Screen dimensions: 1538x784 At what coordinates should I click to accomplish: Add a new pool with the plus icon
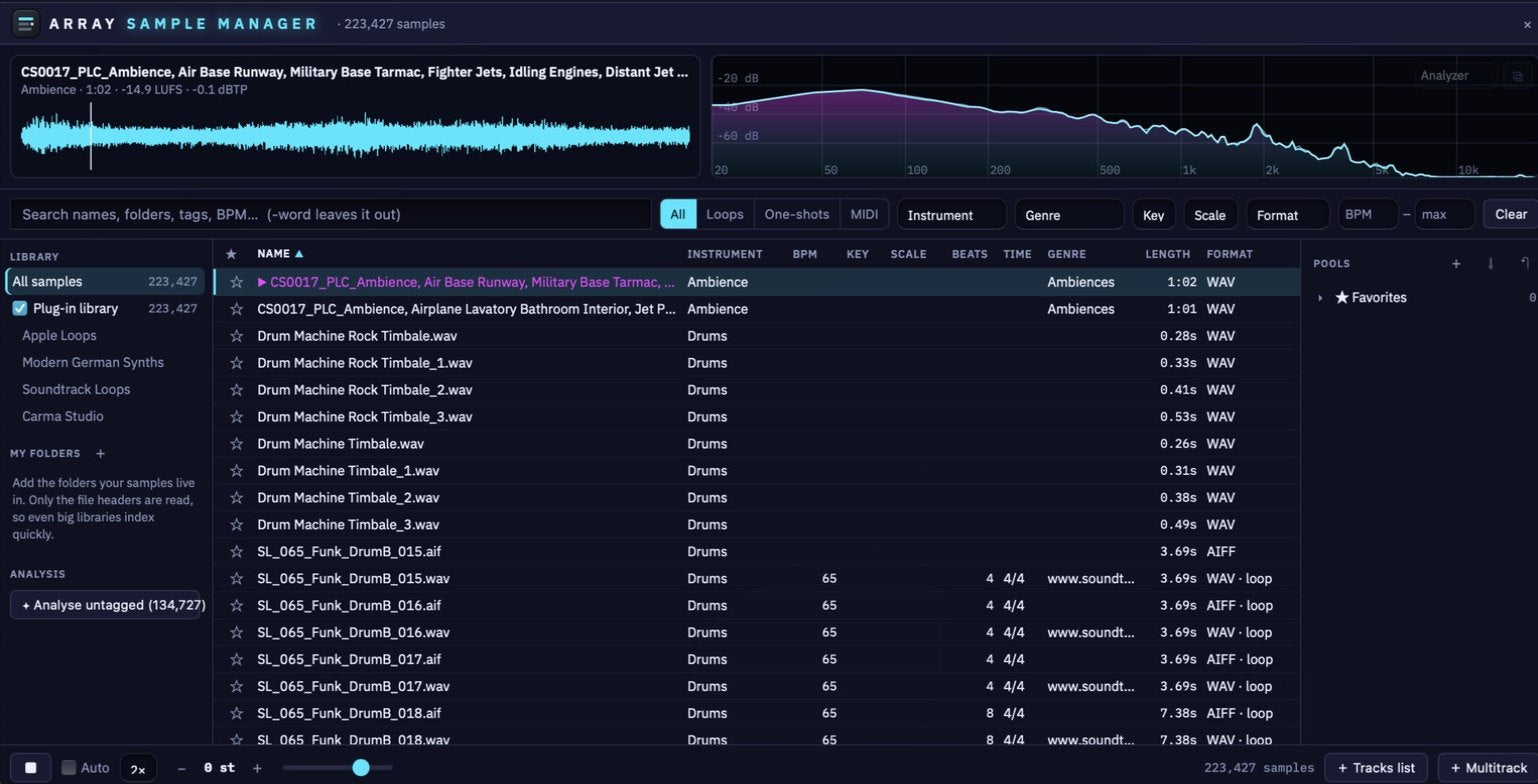click(x=1456, y=264)
